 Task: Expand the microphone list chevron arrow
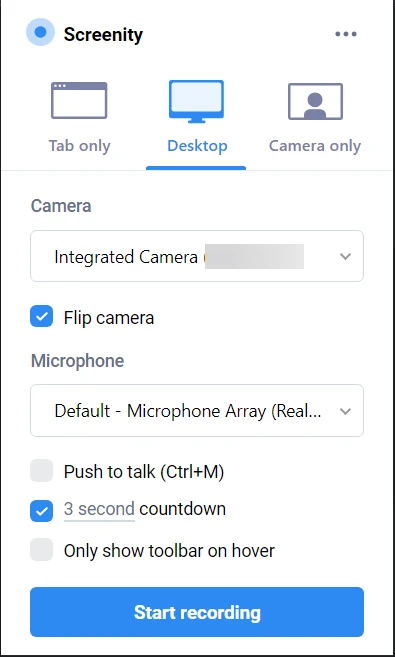[345, 411]
